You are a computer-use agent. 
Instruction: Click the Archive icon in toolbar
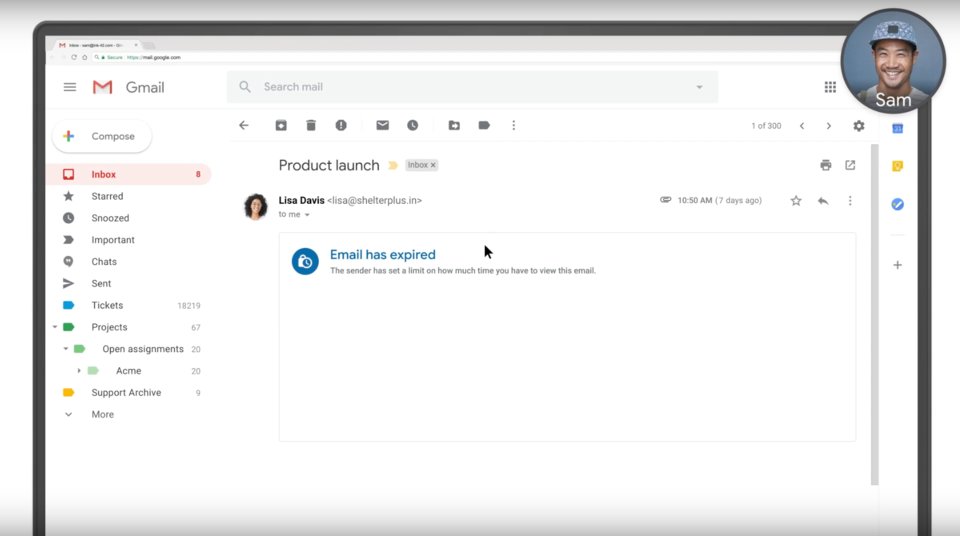click(x=281, y=126)
